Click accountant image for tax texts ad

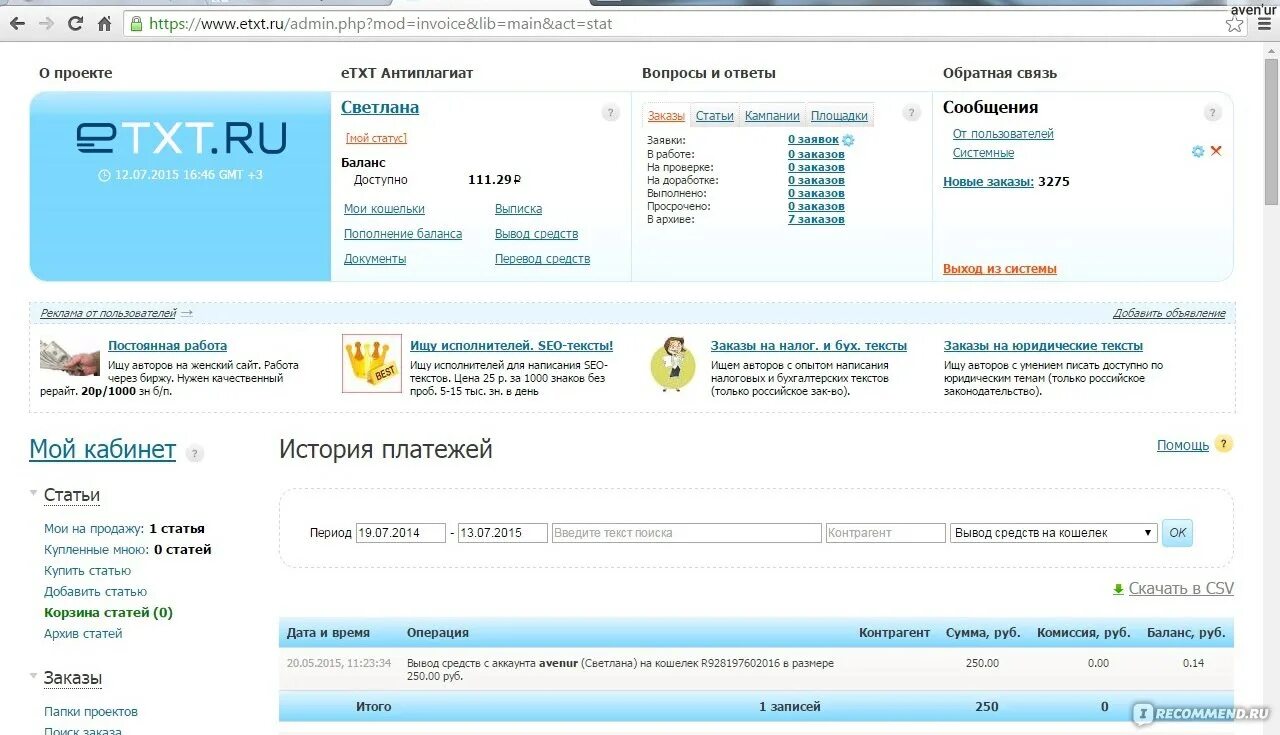pyautogui.click(x=673, y=364)
